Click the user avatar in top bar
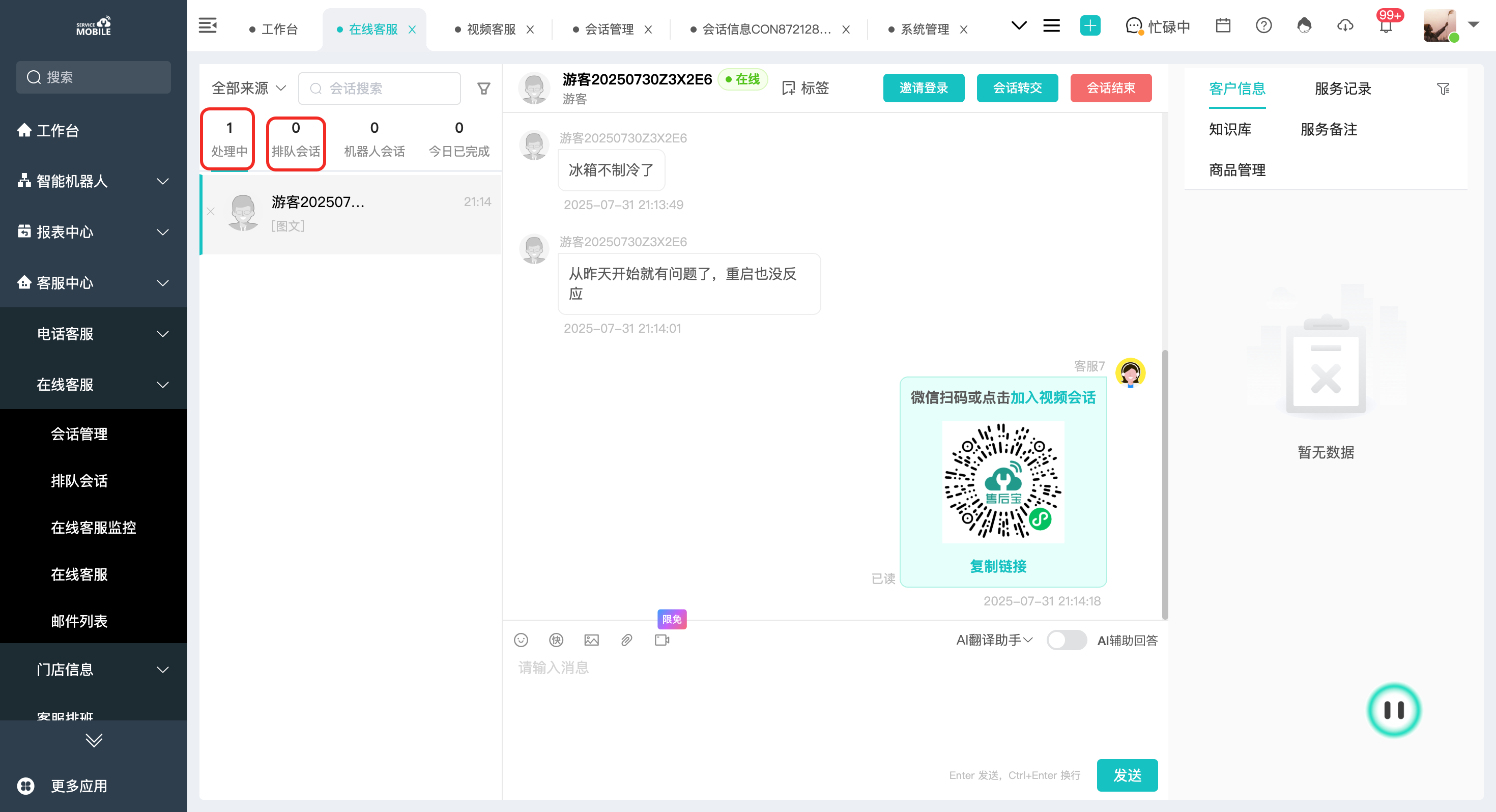 (x=1439, y=26)
